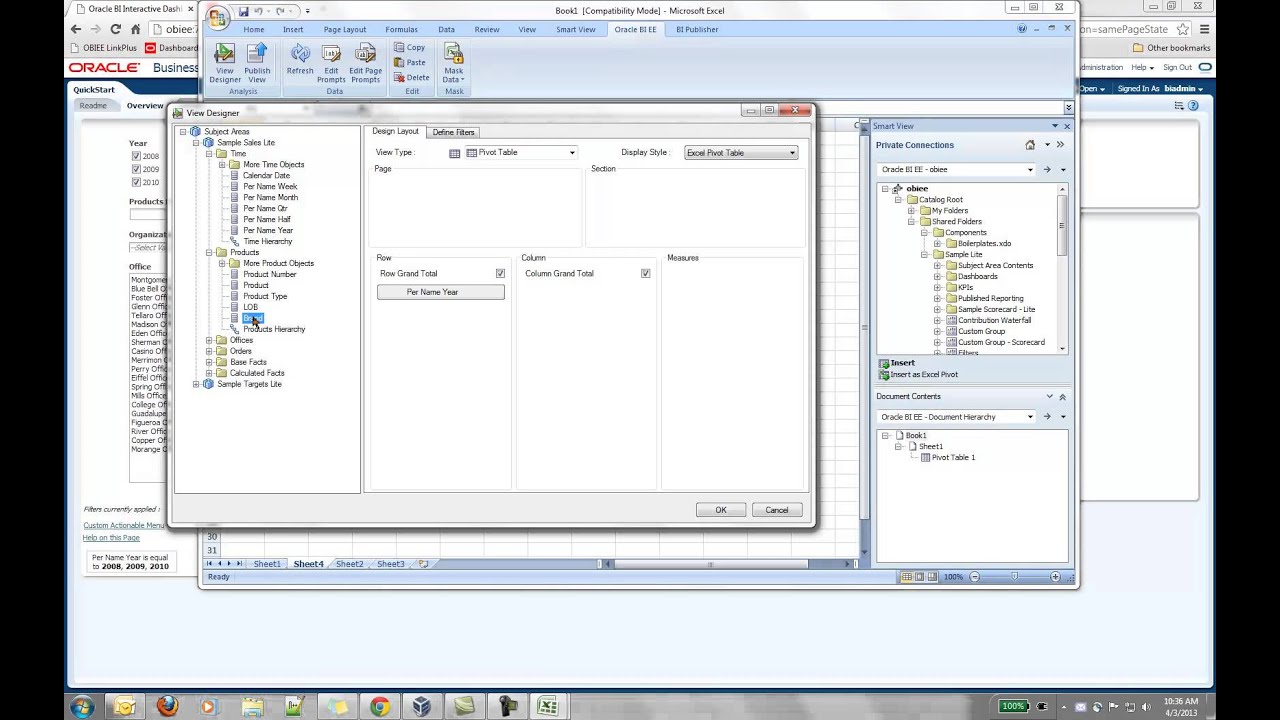Open Excel Help from the ribbon corner
This screenshot has width=1280, height=720.
(1022, 29)
